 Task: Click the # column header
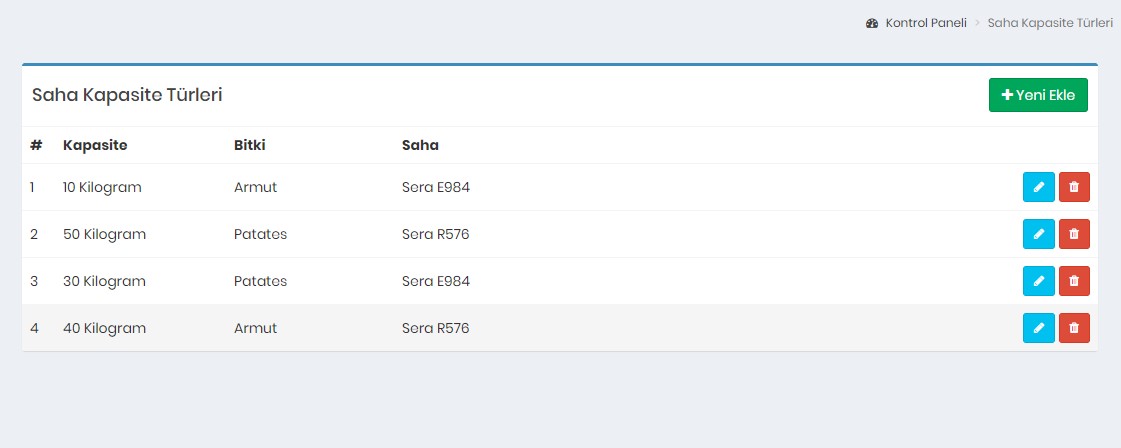pyautogui.click(x=36, y=145)
